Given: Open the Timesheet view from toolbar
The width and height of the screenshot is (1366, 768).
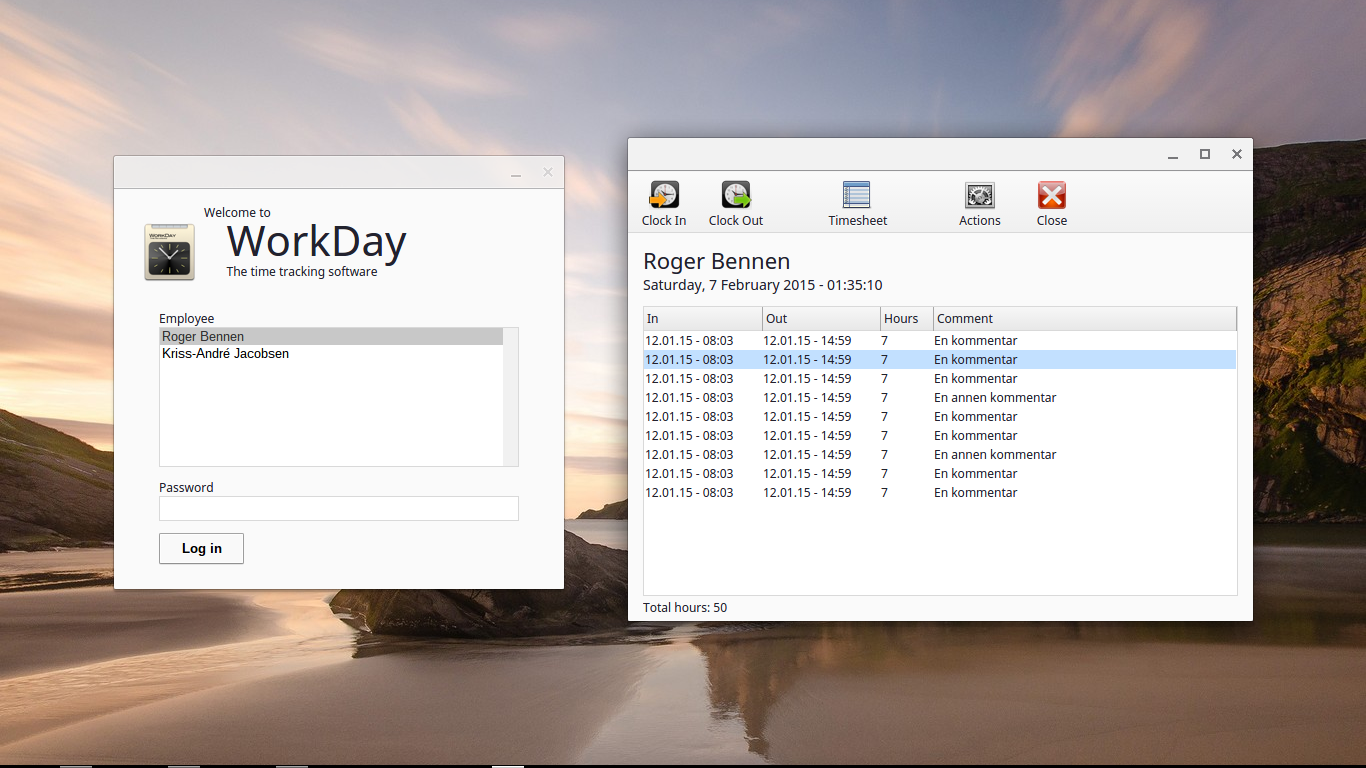Looking at the screenshot, I should coord(857,204).
